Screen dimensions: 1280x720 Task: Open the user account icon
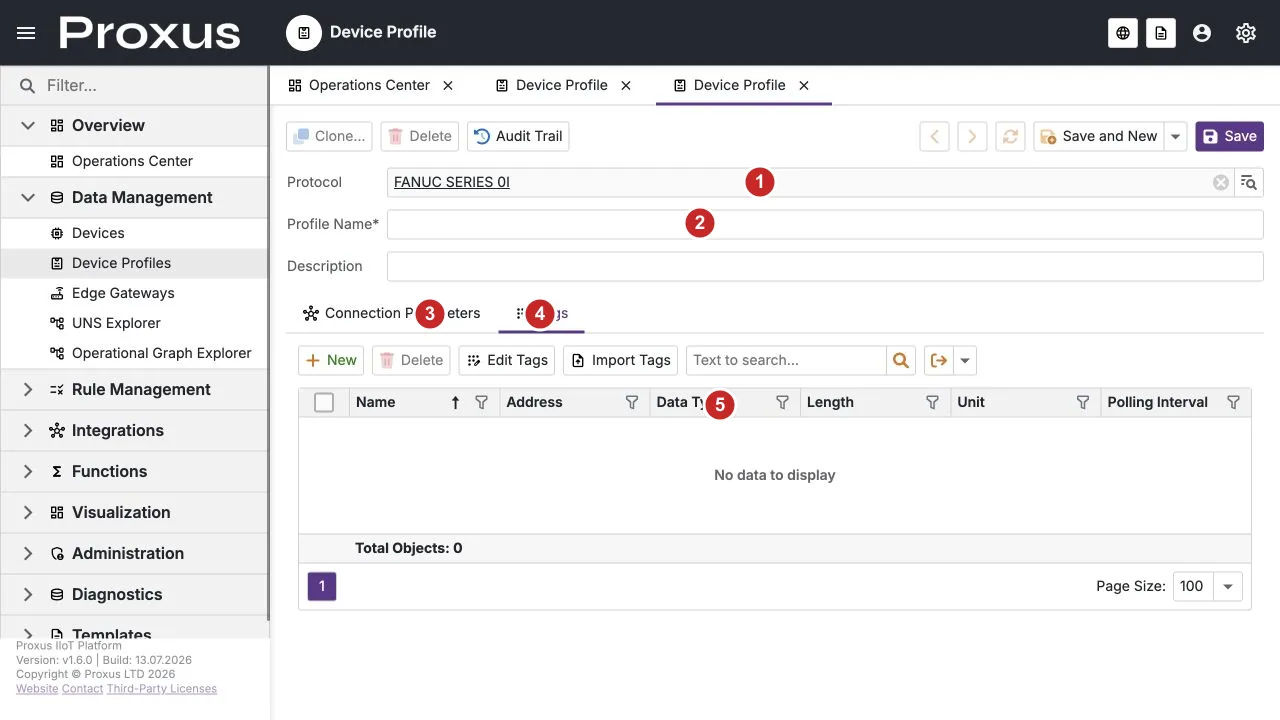click(x=1202, y=33)
